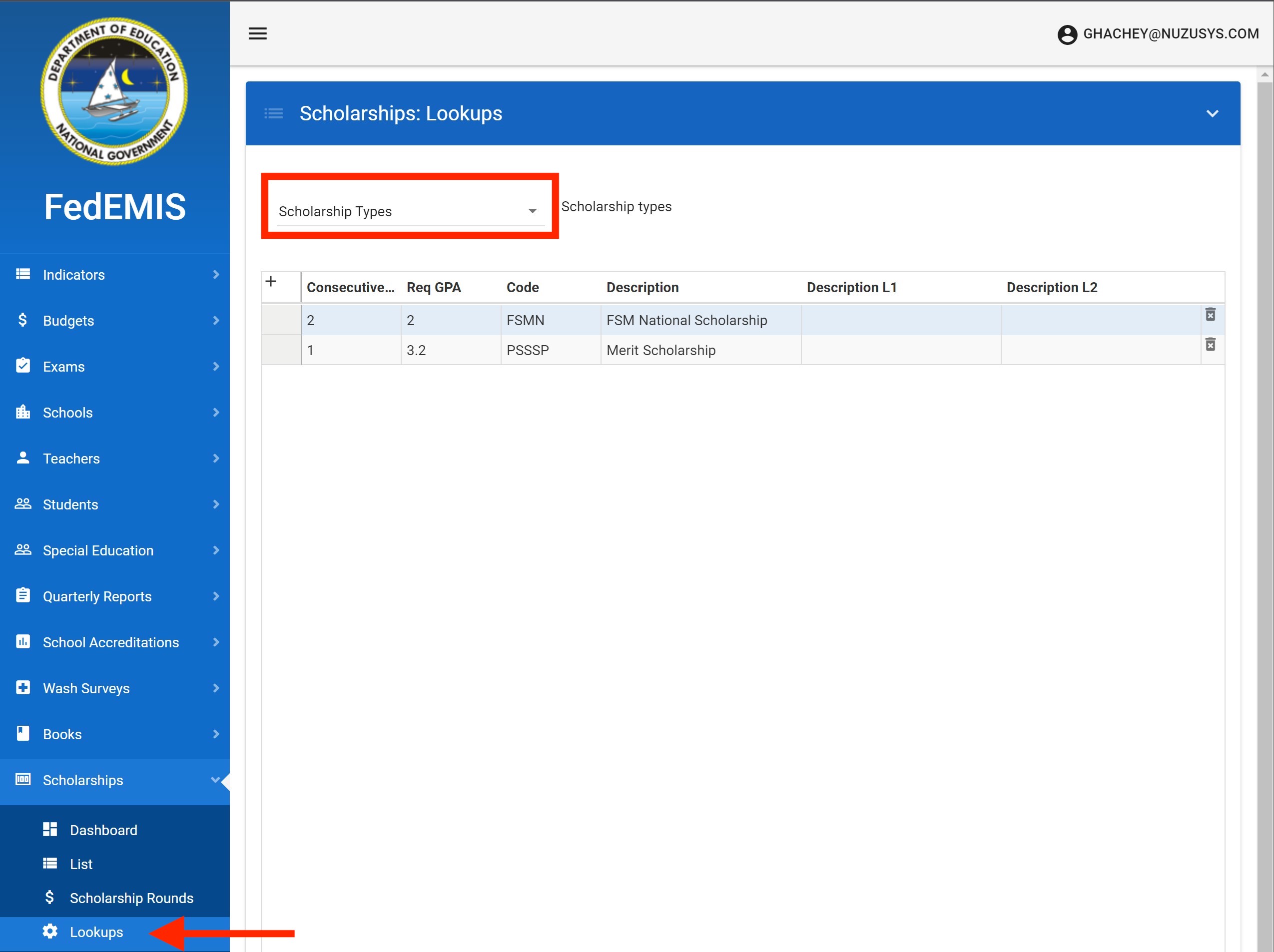Click the scrollbar up arrow
Image resolution: width=1274 pixels, height=952 pixels.
(1264, 74)
